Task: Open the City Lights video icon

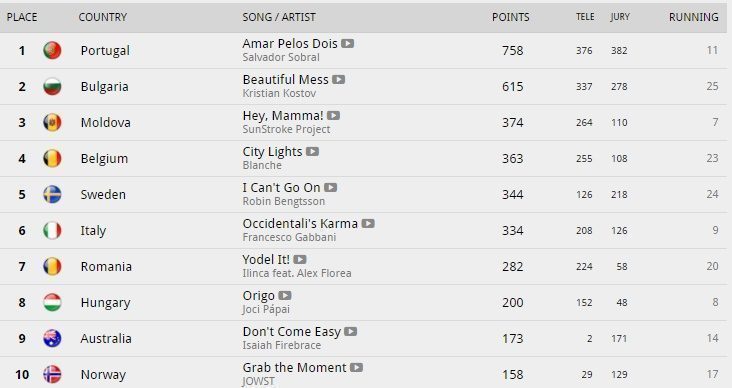Action: [312, 151]
